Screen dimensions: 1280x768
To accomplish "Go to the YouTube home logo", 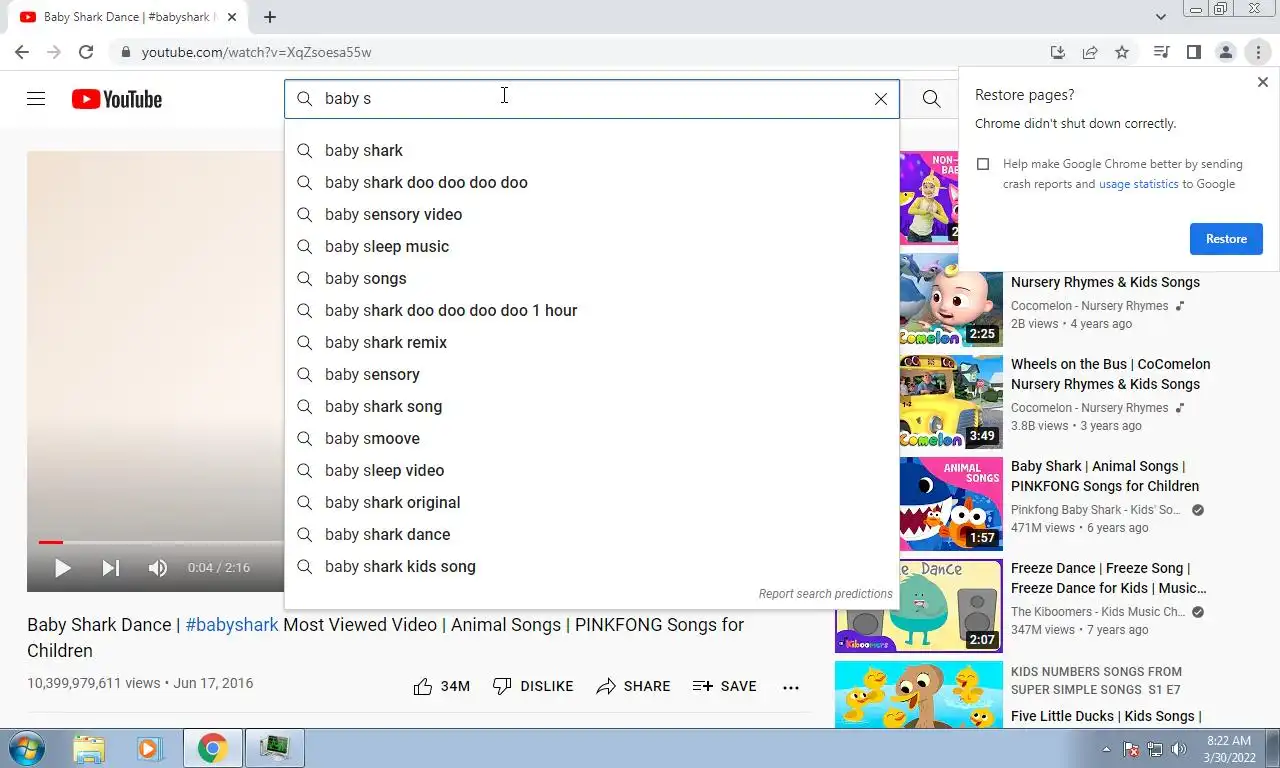I will pyautogui.click(x=117, y=99).
